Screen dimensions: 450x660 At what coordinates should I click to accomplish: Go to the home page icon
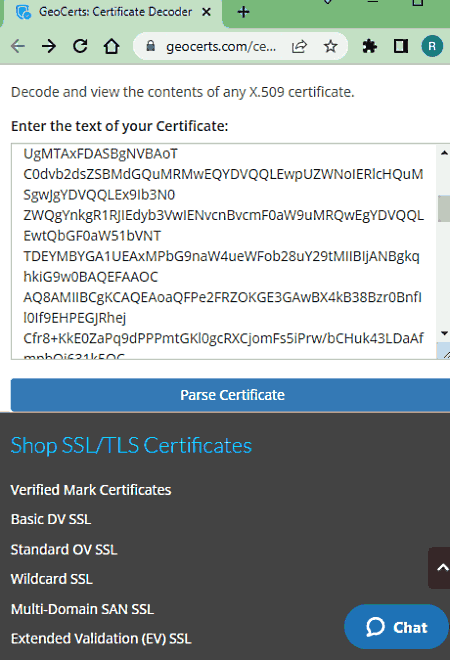[112, 46]
